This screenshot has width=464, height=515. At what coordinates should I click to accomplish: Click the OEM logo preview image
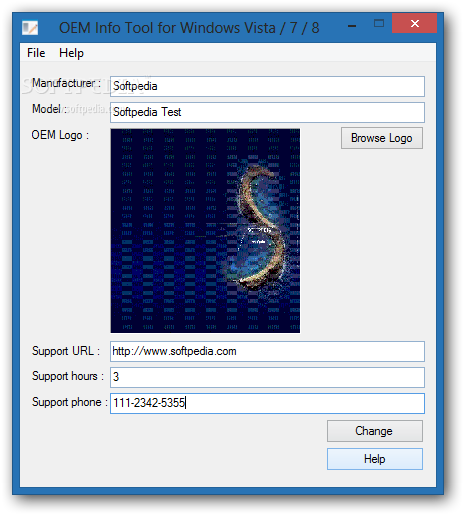point(205,231)
